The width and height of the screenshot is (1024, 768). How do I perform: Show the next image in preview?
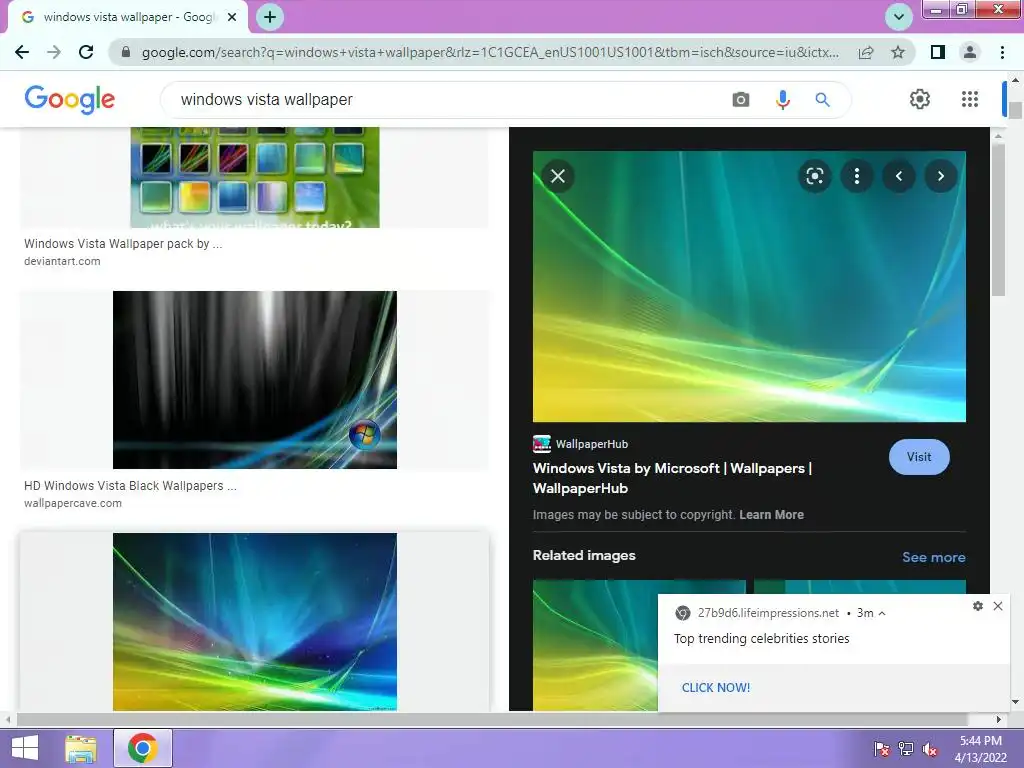[940, 176]
